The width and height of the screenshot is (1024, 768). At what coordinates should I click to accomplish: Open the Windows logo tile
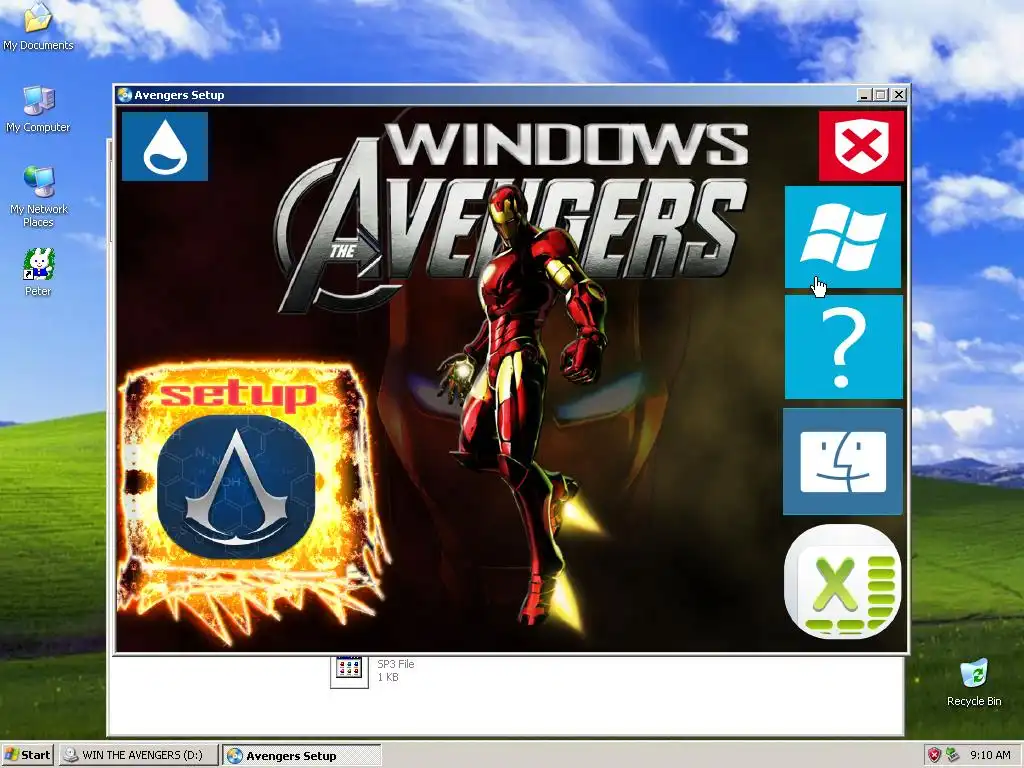pyautogui.click(x=843, y=237)
